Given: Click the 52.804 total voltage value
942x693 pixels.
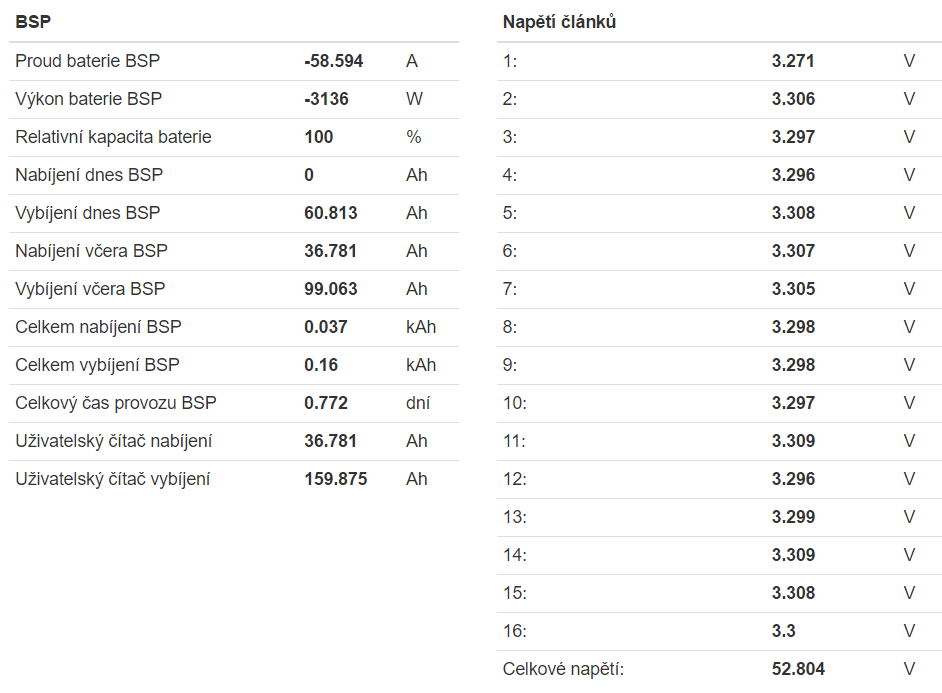Looking at the screenshot, I should [x=798, y=669].
